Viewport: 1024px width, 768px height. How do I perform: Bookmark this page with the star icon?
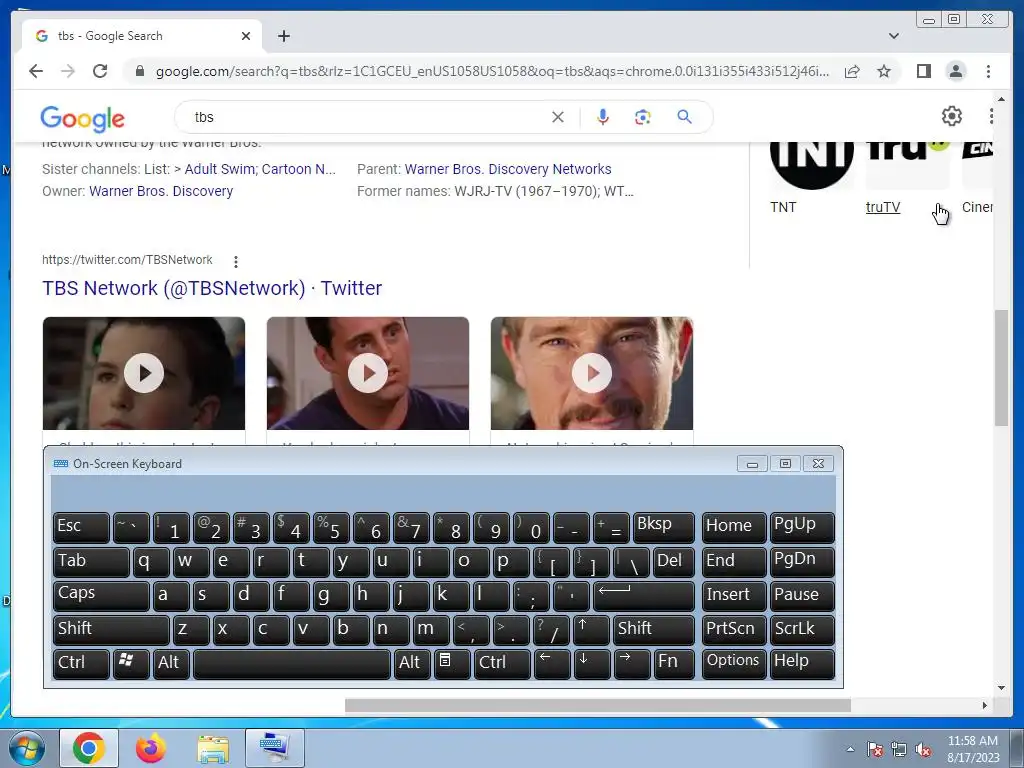[x=884, y=71]
